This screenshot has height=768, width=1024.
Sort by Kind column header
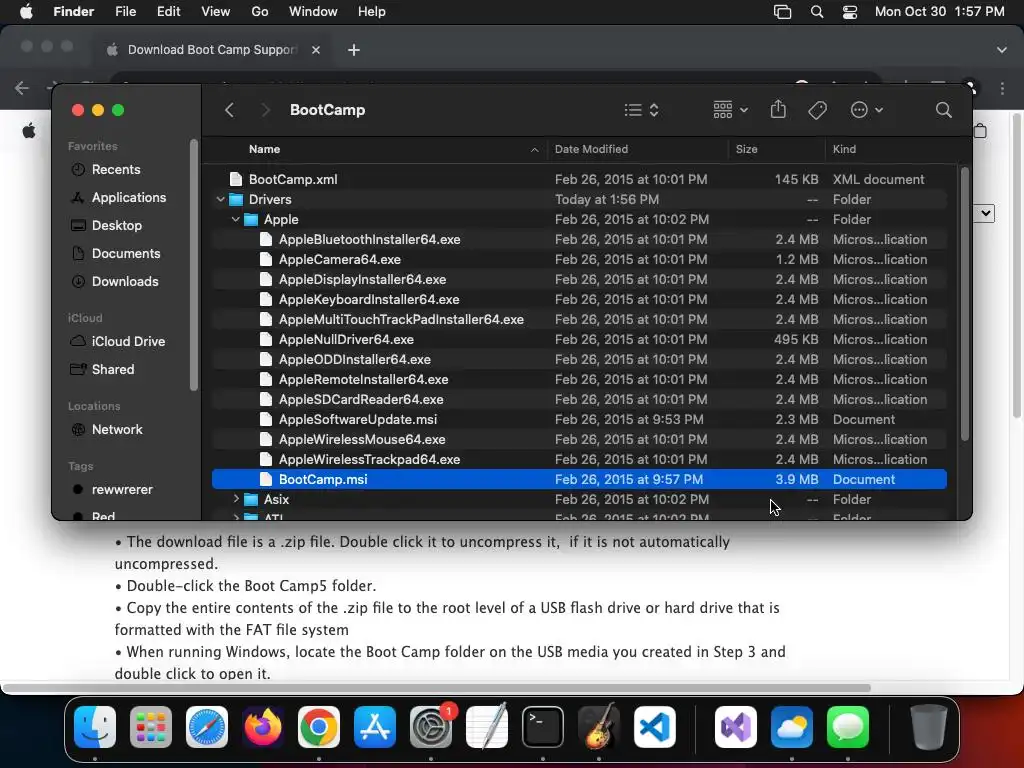[844, 149]
